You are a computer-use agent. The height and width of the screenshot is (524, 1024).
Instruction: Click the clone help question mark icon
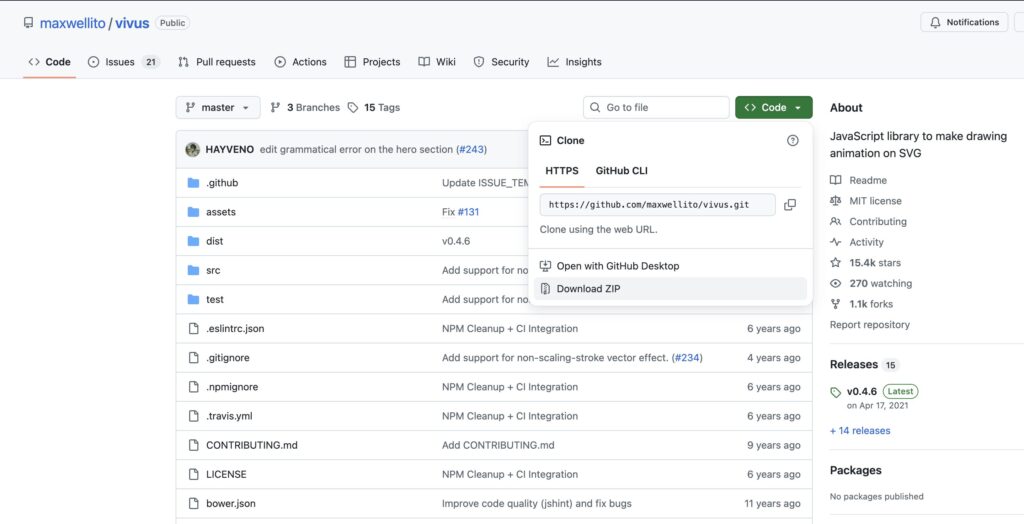[792, 140]
